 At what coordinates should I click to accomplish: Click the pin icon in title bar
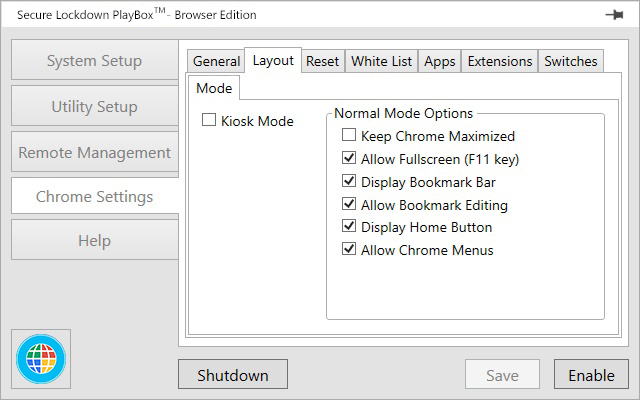point(614,15)
